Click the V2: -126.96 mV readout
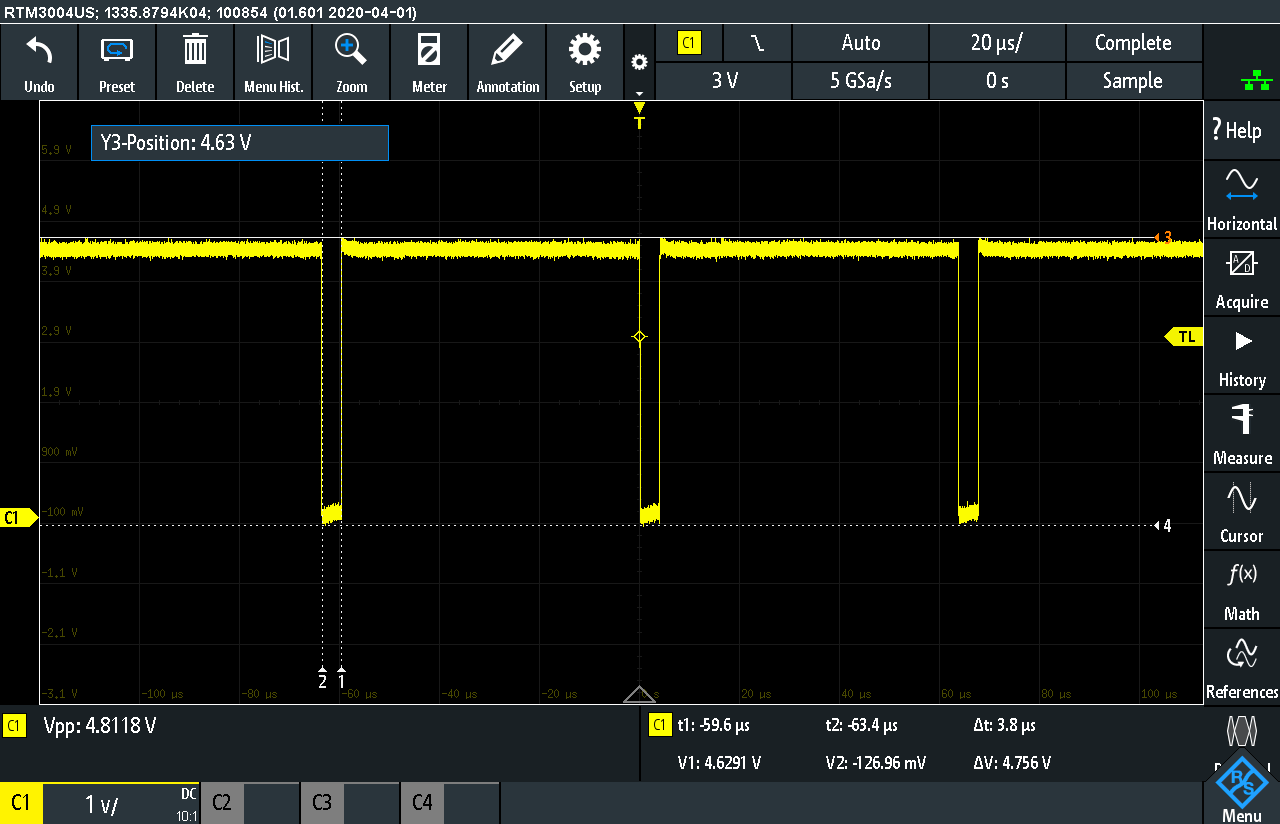 click(x=876, y=763)
